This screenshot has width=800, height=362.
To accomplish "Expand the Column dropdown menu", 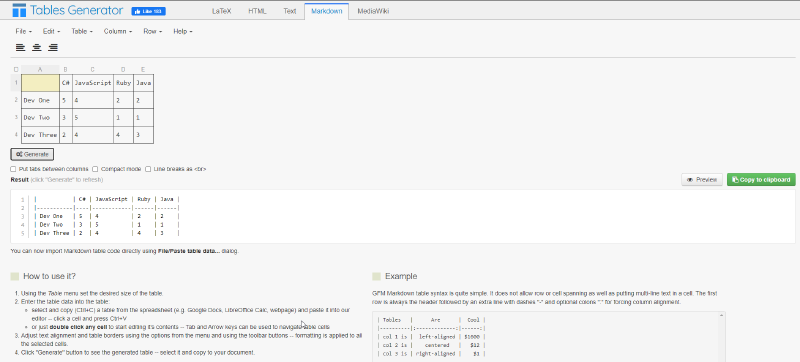I will [x=118, y=31].
